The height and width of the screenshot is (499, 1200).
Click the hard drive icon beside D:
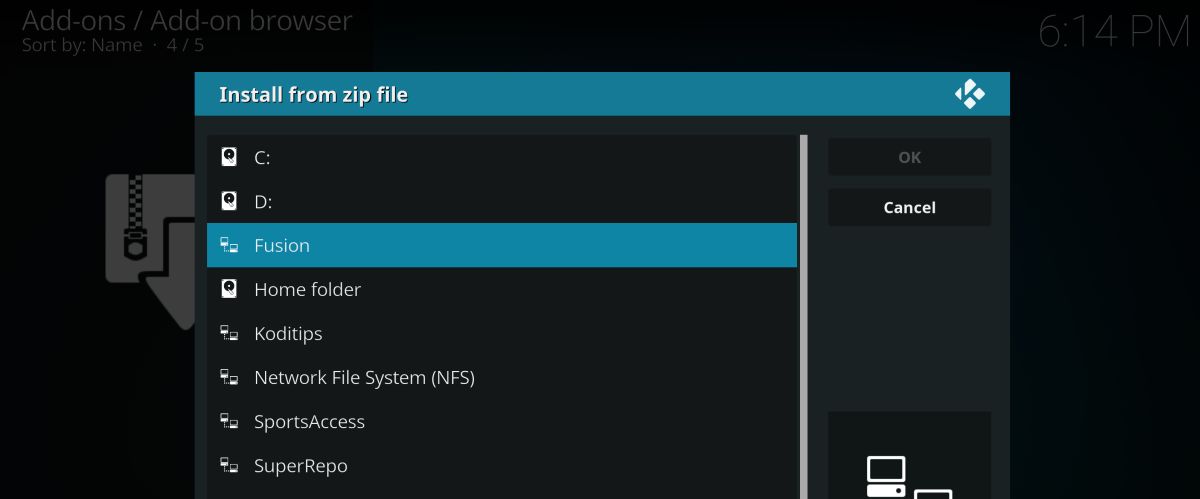(229, 201)
